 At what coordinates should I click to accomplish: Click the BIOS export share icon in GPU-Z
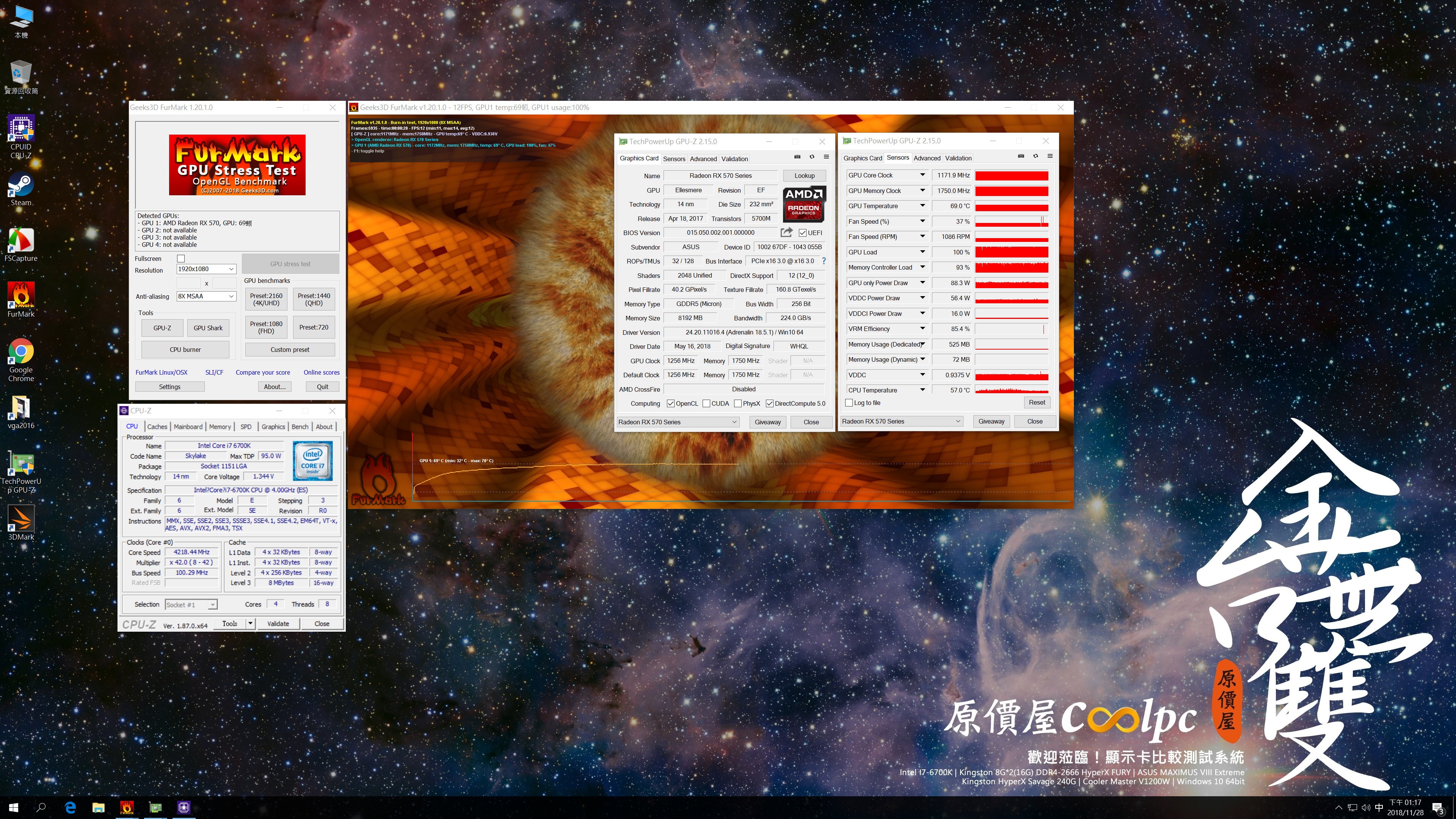(786, 232)
